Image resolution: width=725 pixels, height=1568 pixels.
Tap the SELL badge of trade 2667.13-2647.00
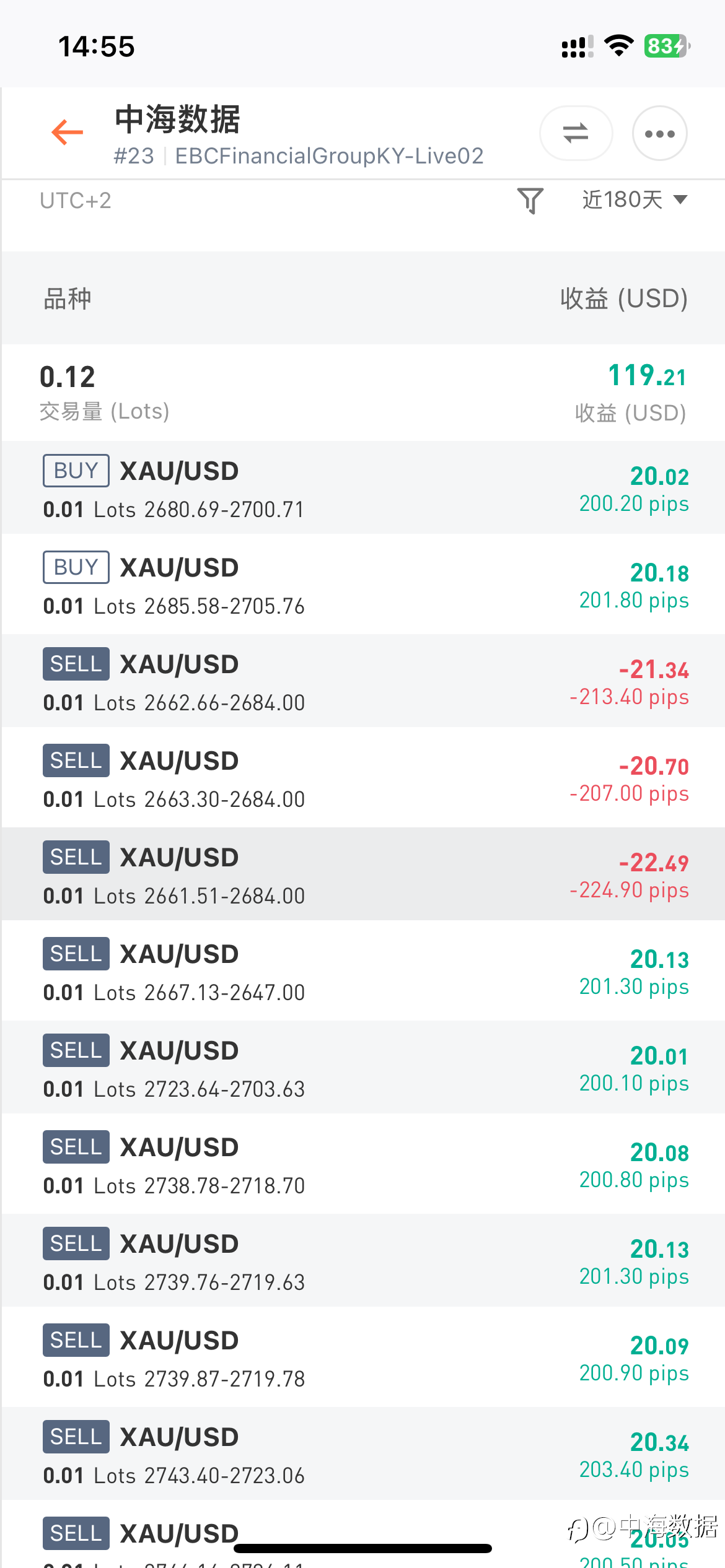tap(76, 954)
